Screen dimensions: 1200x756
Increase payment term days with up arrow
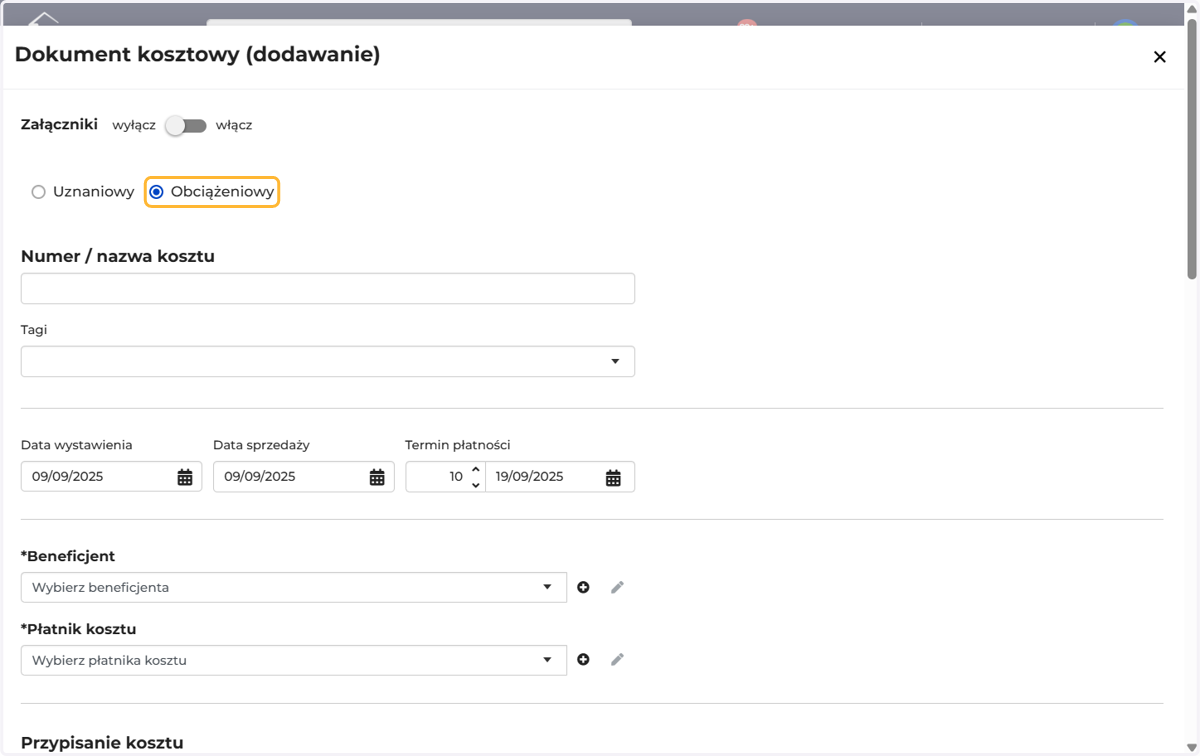pyautogui.click(x=476, y=470)
